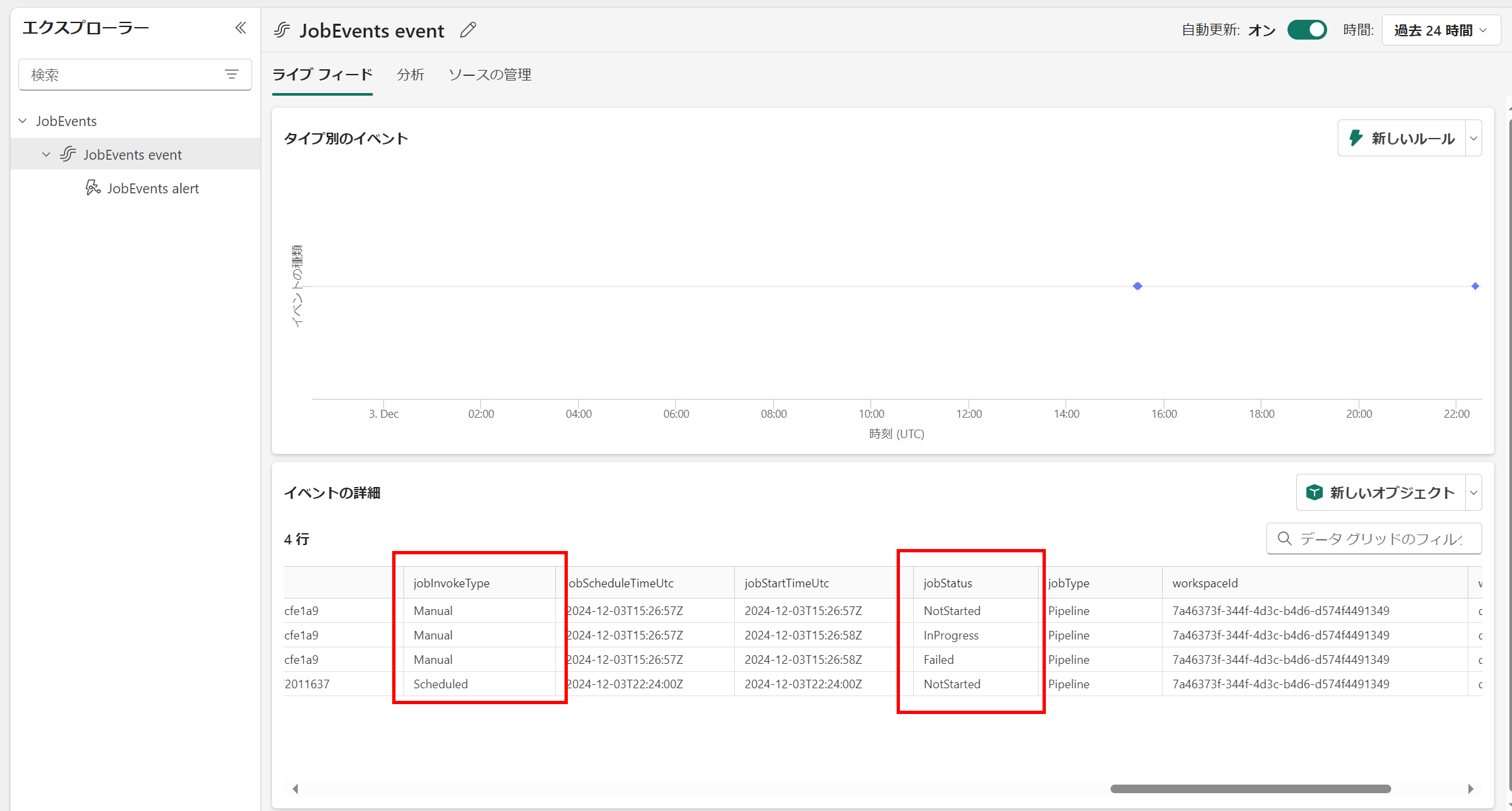Collapse the JobEvents event tree node chevron
The image size is (1512, 811).
46,154
